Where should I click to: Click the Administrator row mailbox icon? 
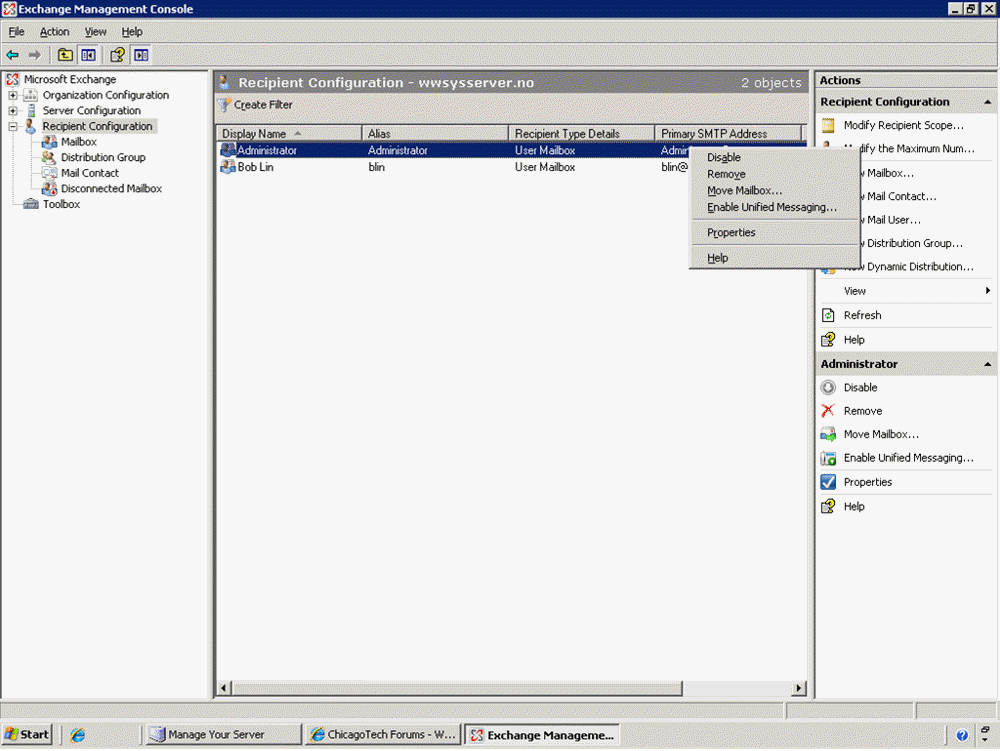[x=228, y=150]
